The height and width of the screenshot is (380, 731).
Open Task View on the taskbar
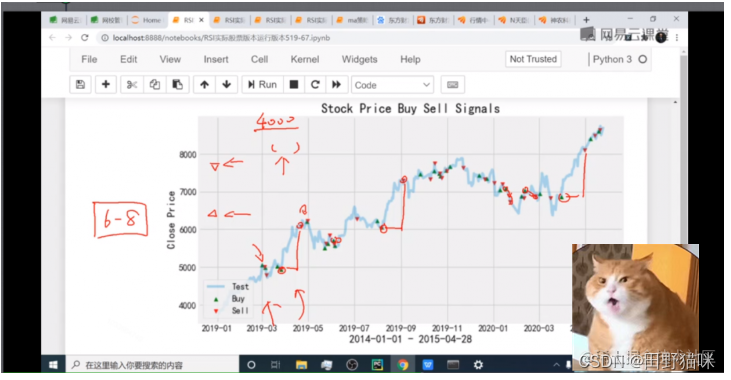(x=276, y=365)
